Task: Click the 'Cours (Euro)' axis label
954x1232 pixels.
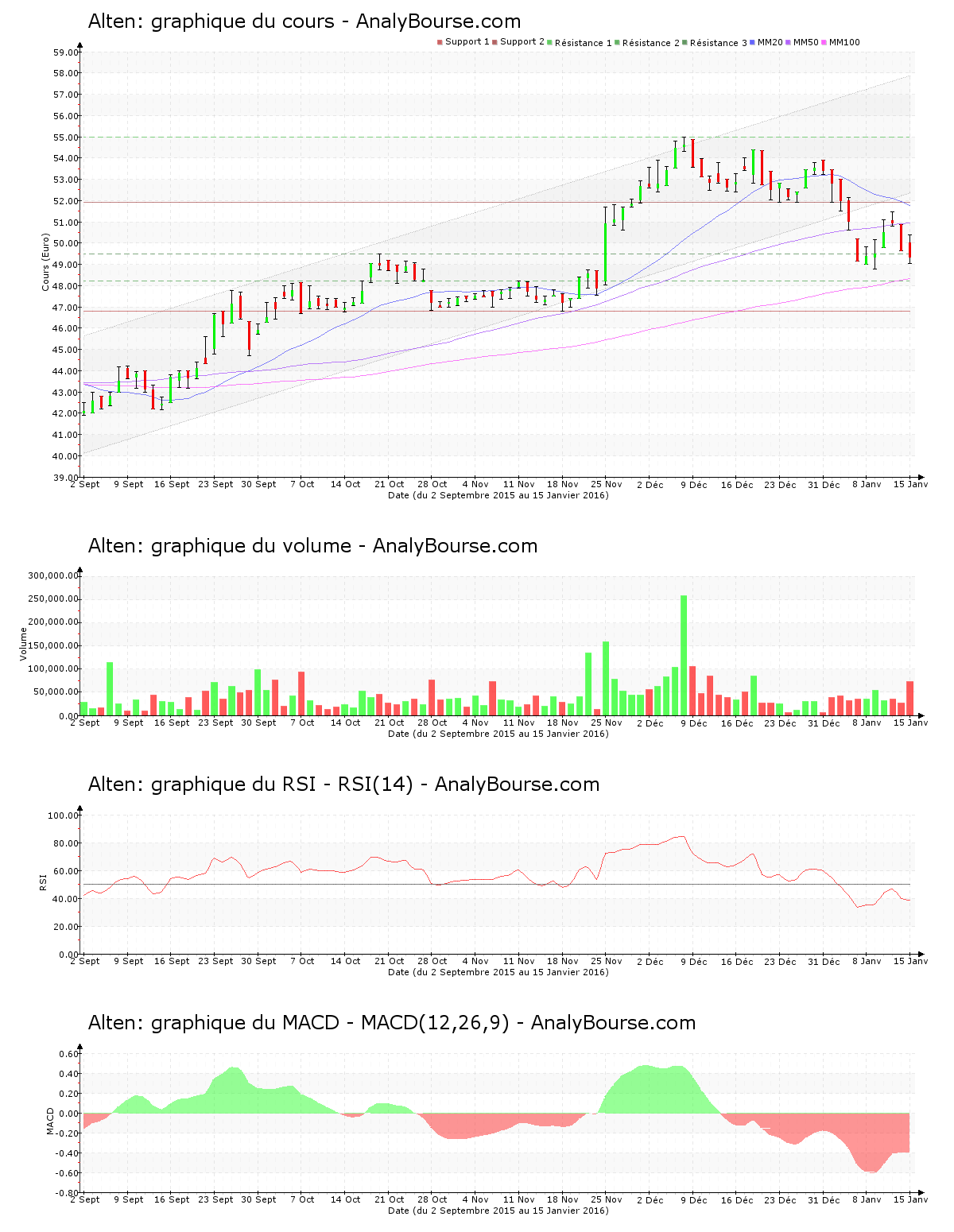Action: coord(45,262)
